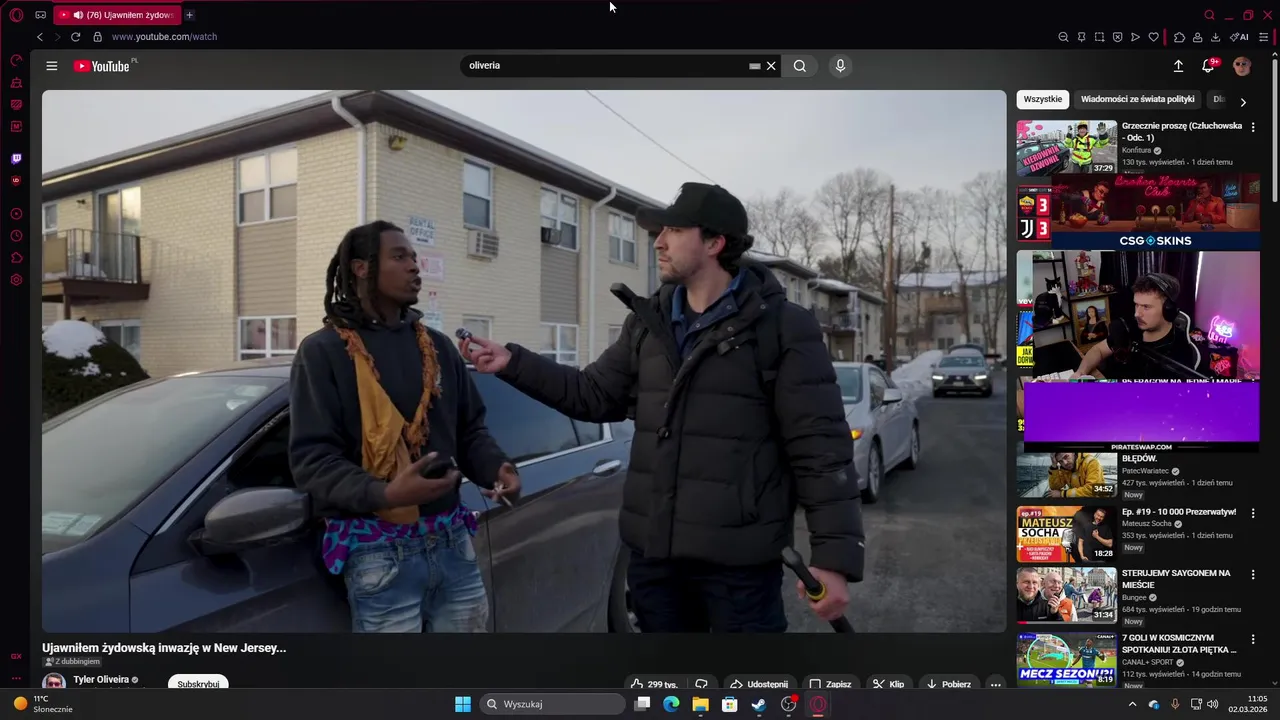Open Windows Start menu
The image size is (1280, 720).
(x=463, y=704)
